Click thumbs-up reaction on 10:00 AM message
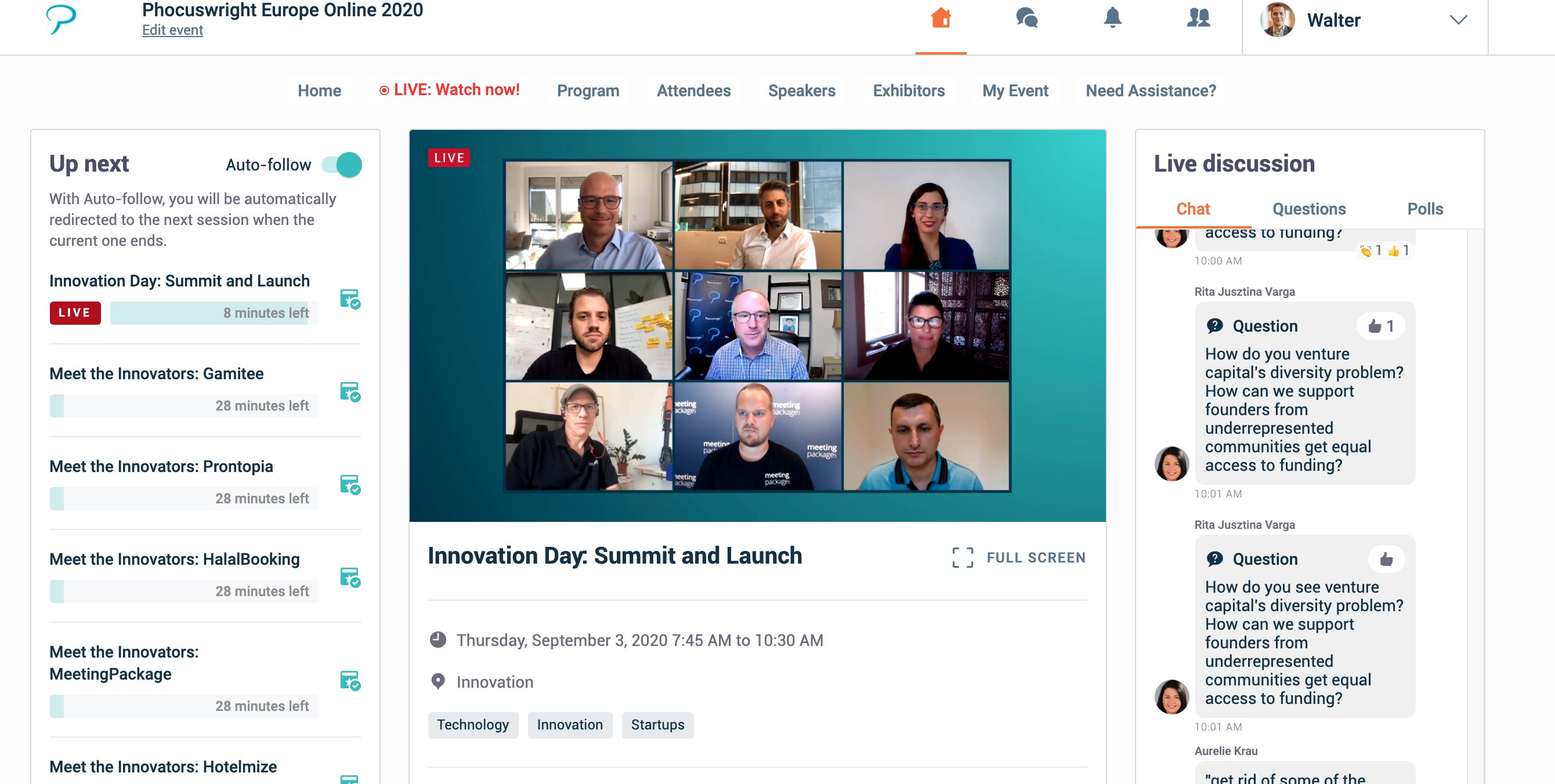The width and height of the screenshot is (1555, 784). pyautogui.click(x=1399, y=251)
